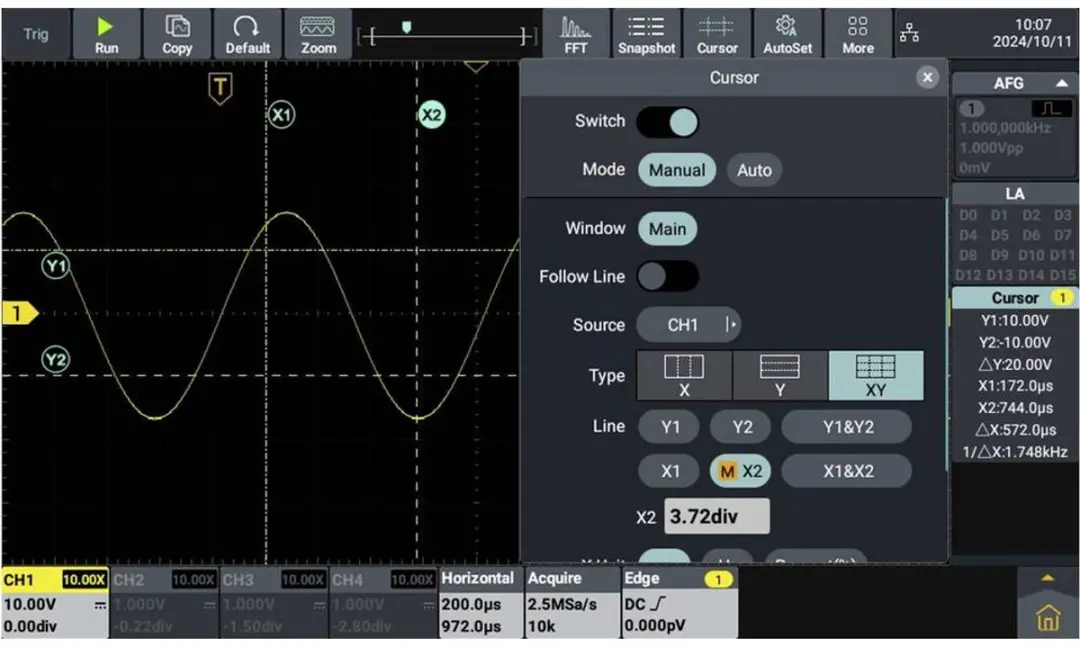Select the Y1 cursor marker
1080x648 pixels.
pyautogui.click(x=56, y=266)
